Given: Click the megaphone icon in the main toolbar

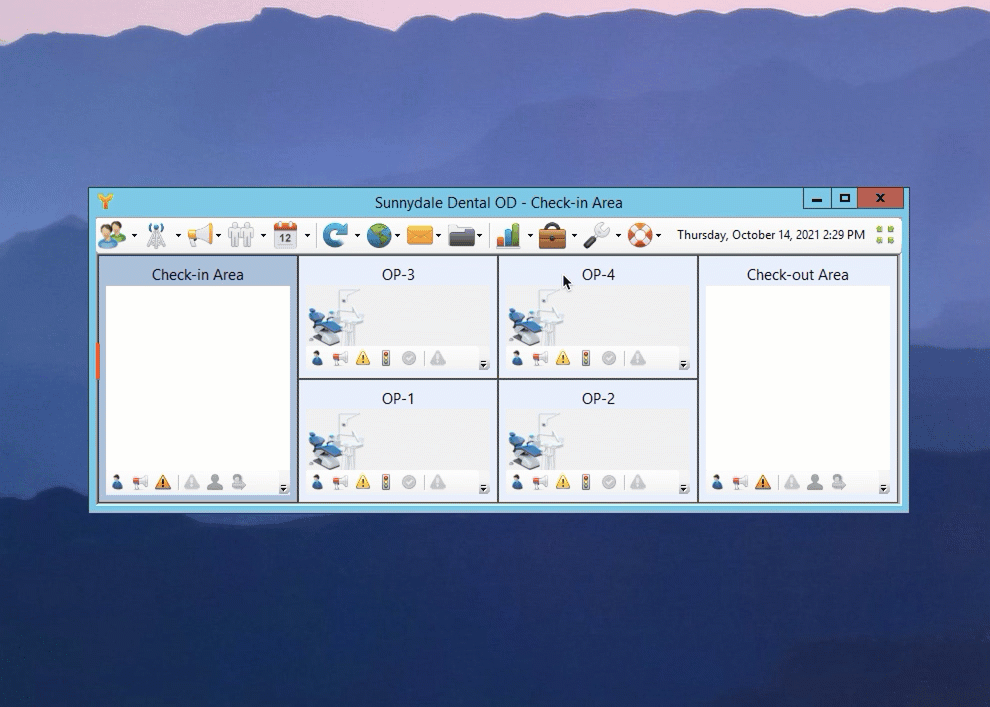Looking at the screenshot, I should [200, 235].
